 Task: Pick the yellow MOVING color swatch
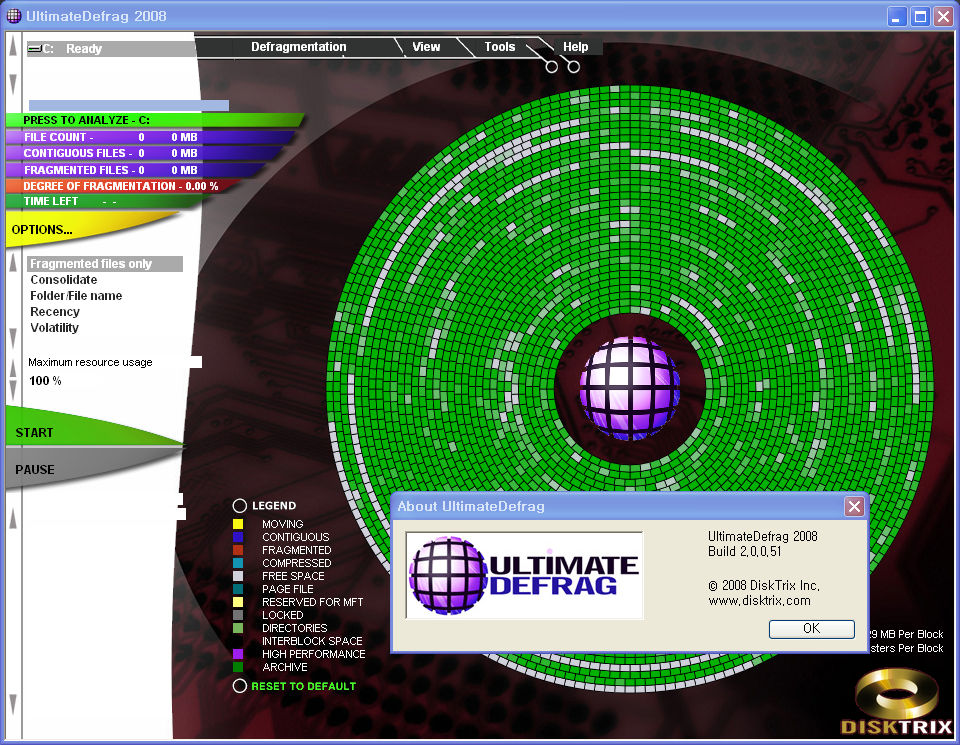coord(238,524)
